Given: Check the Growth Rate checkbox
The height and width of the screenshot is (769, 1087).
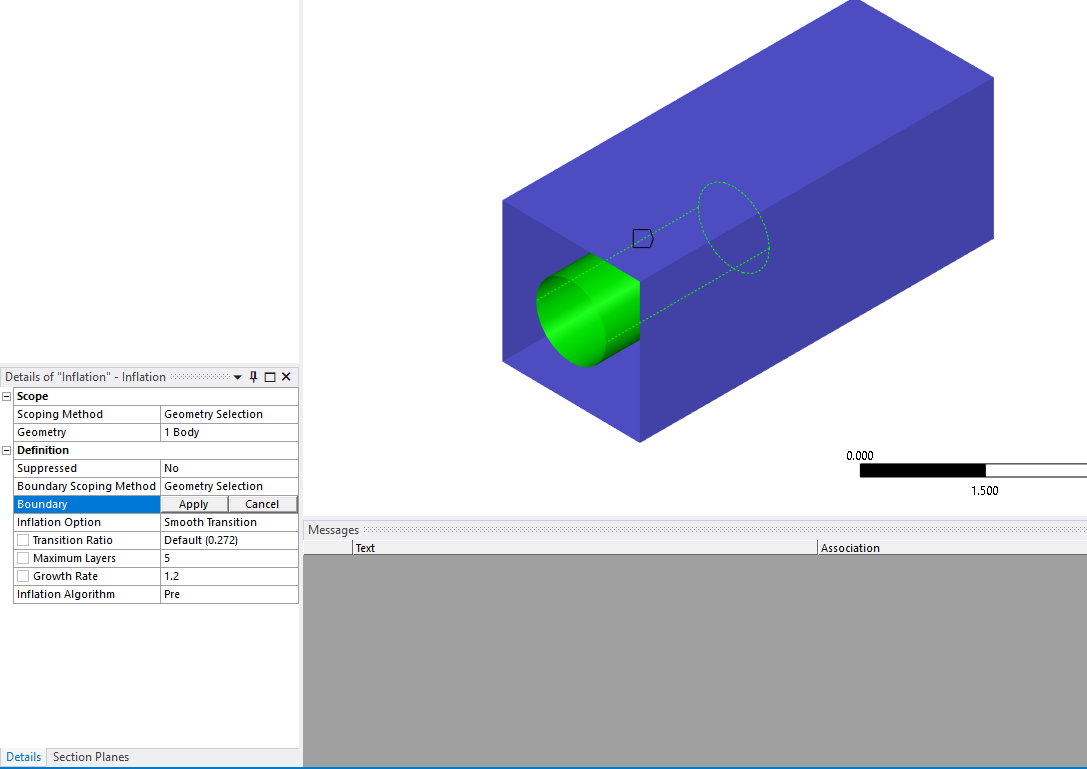Looking at the screenshot, I should point(24,576).
